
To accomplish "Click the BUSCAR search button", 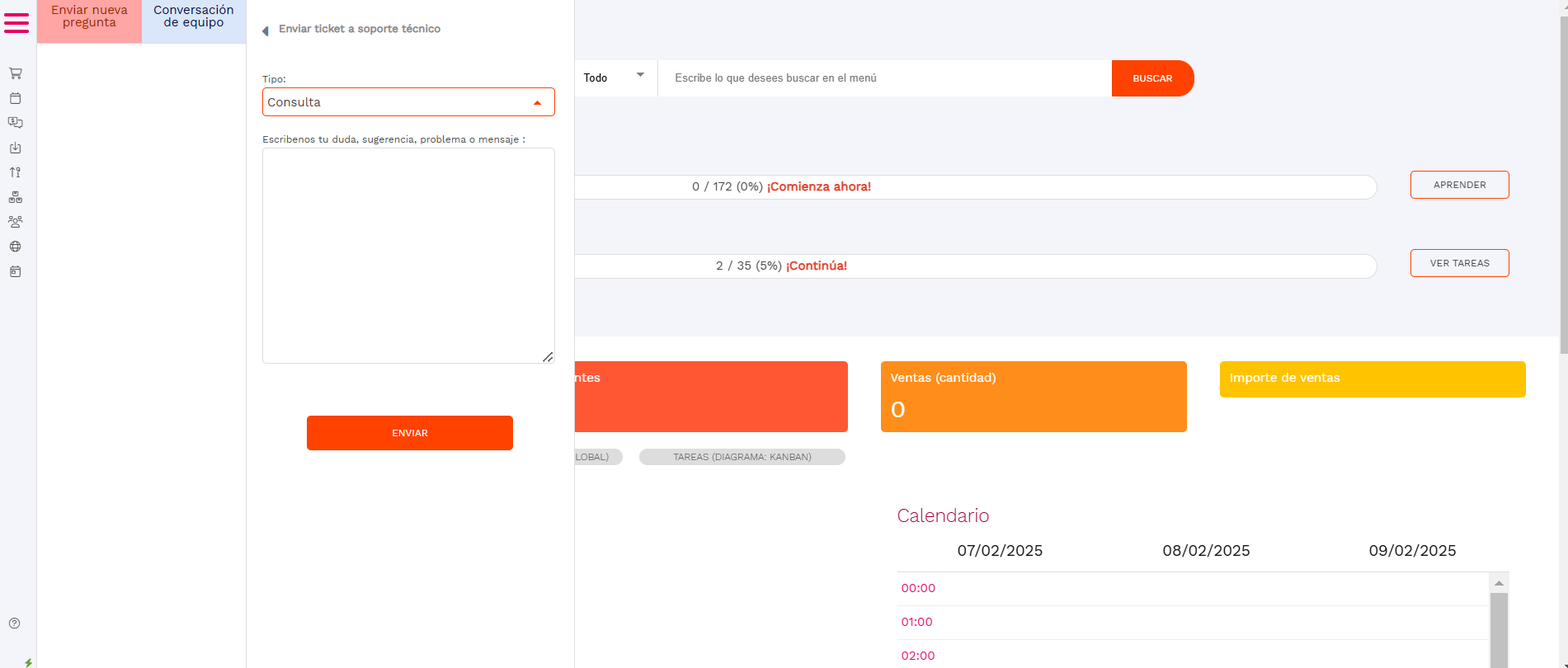I will pyautogui.click(x=1151, y=78).
